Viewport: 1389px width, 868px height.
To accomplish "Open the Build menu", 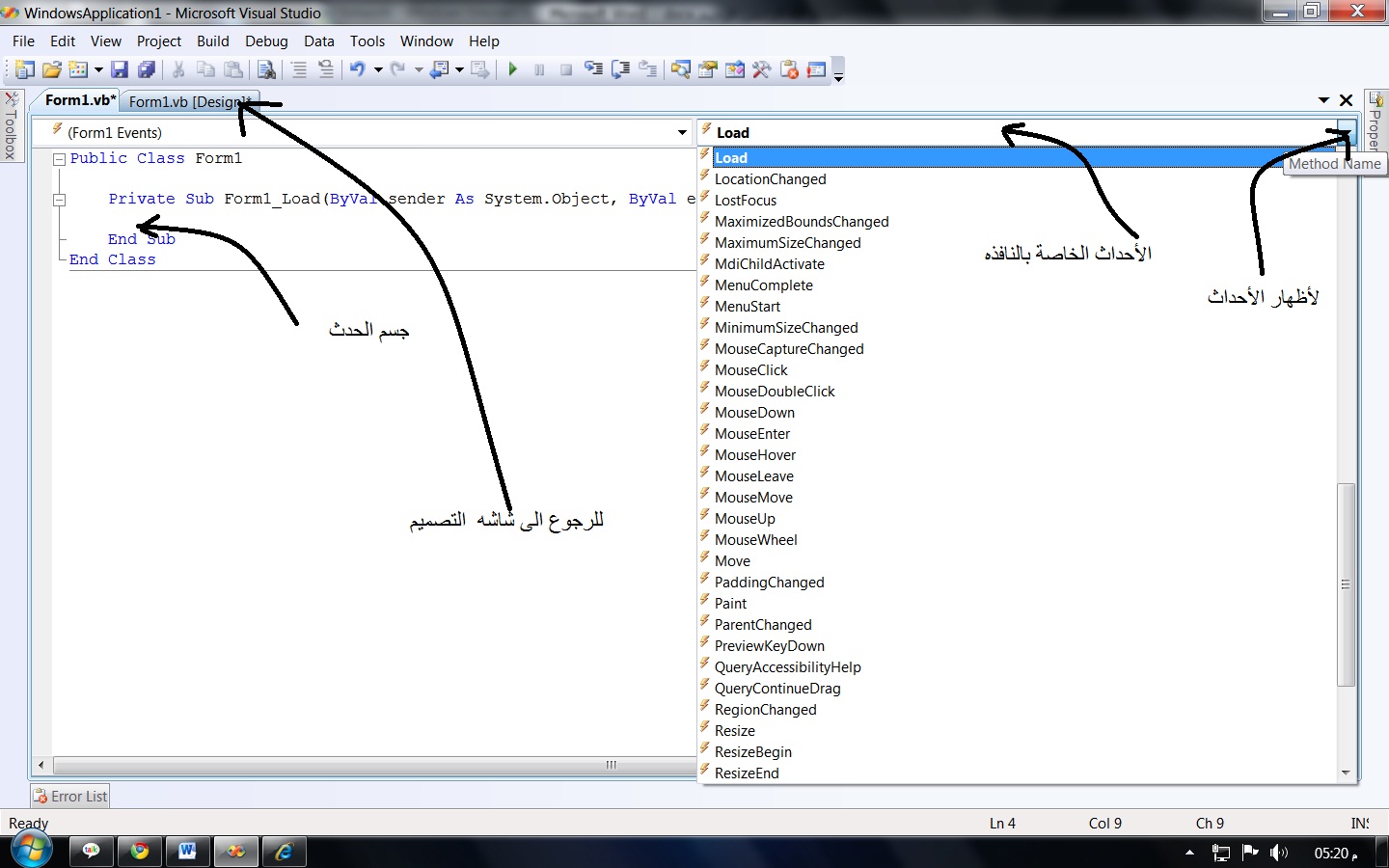I will point(213,41).
